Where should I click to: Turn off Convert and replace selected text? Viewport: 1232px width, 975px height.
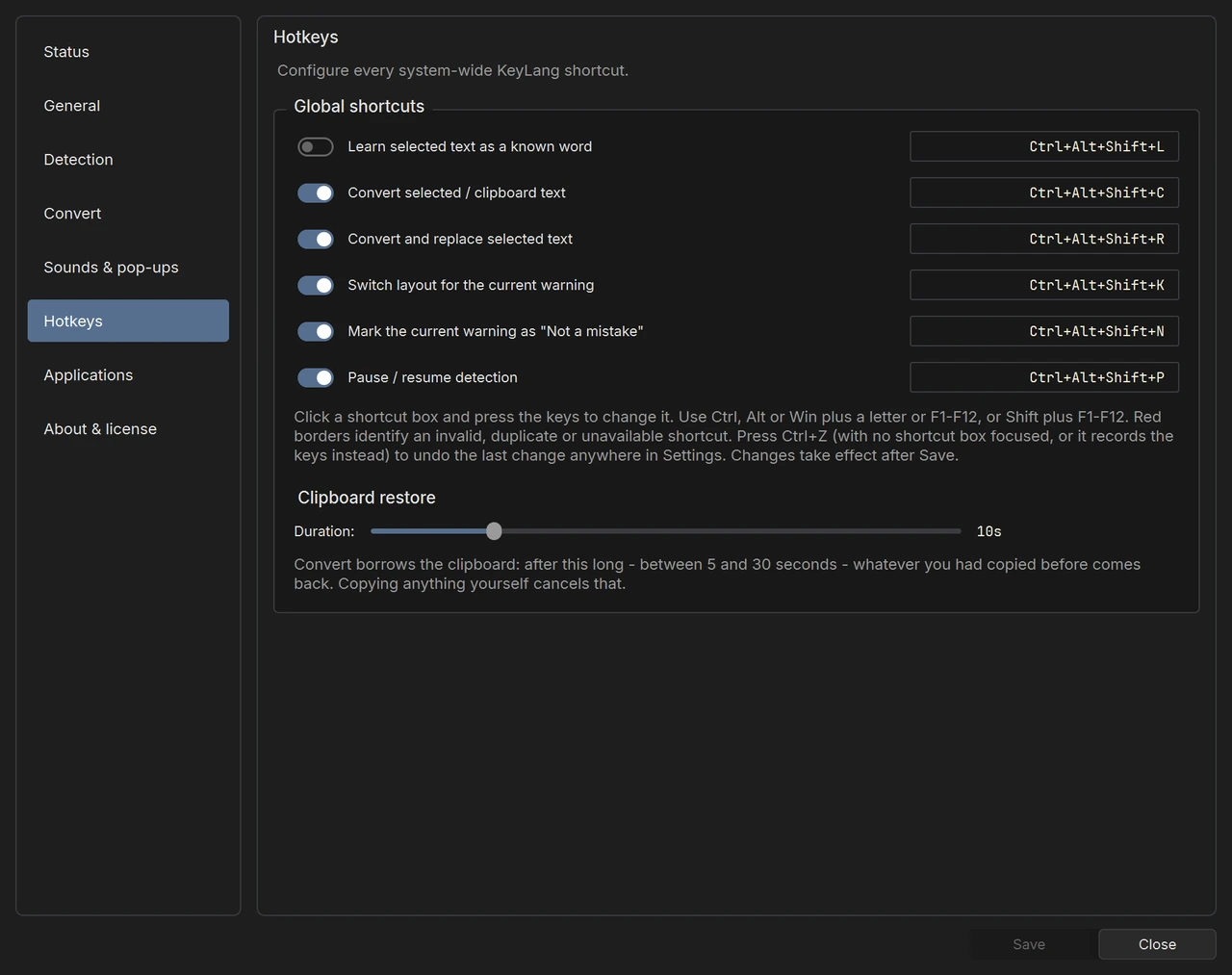coord(316,239)
